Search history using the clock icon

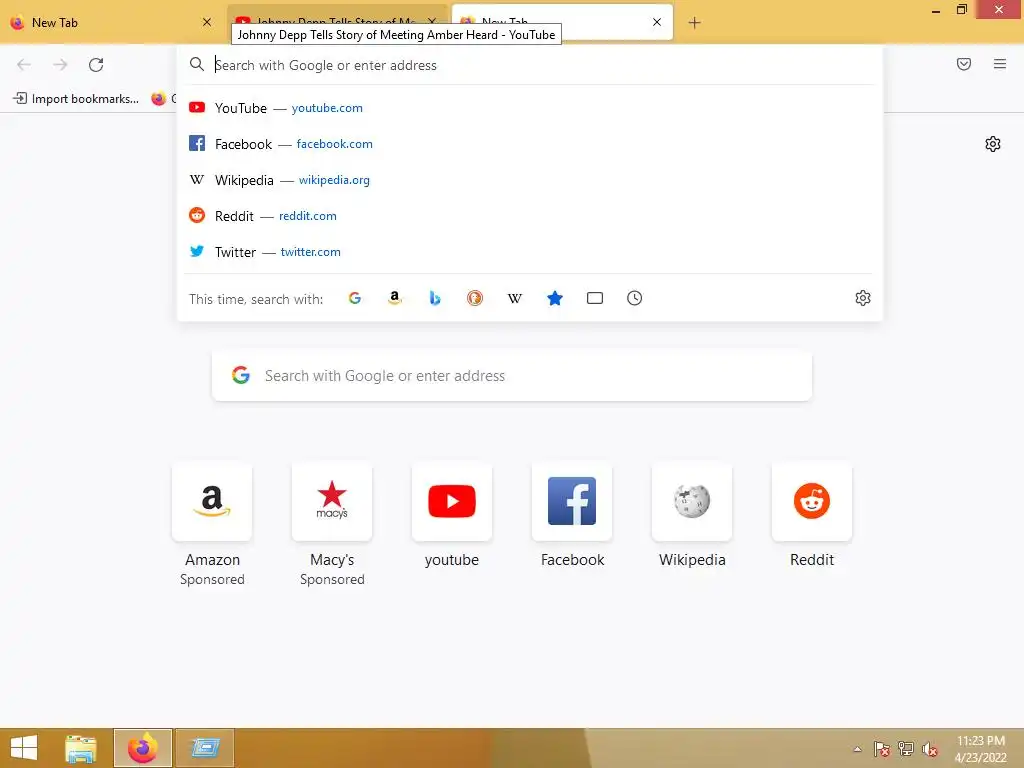pos(635,298)
